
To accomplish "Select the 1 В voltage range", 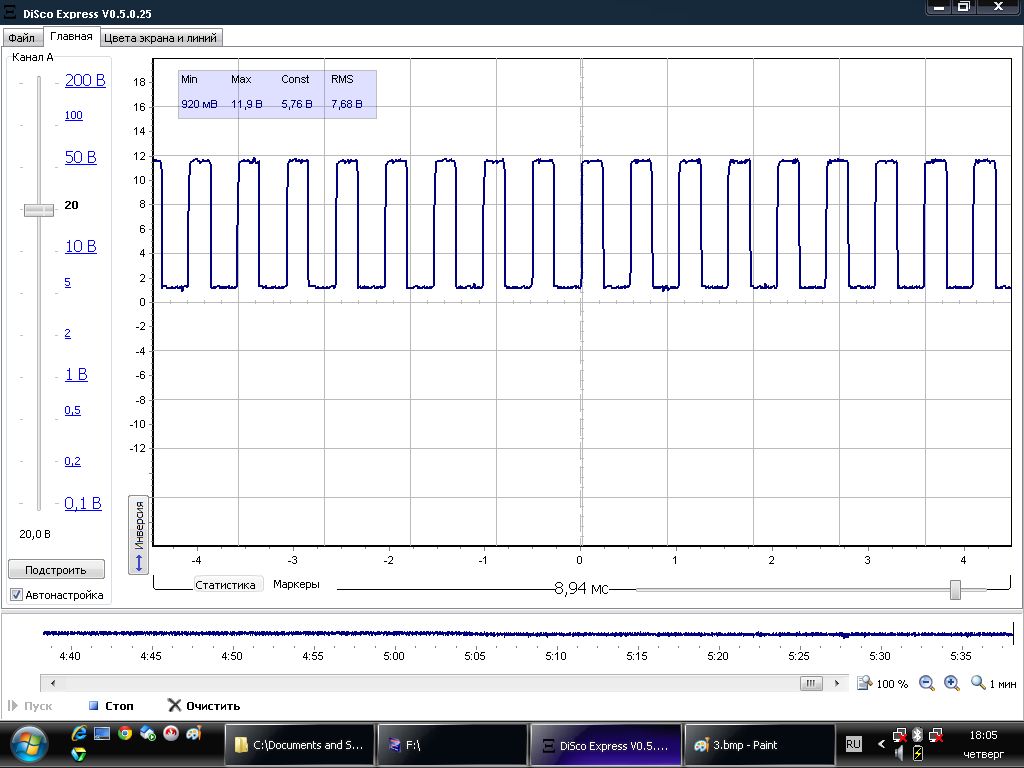I will click(x=76, y=374).
